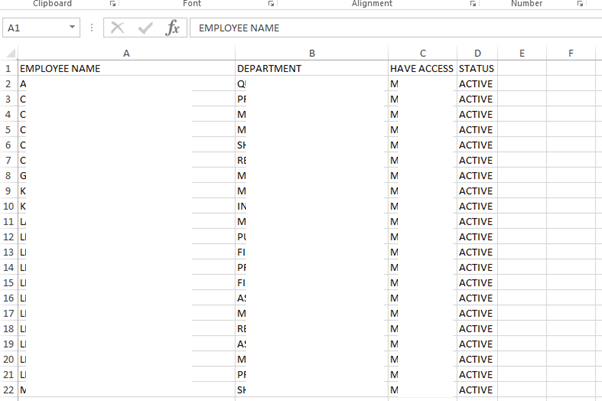Select column D header
This screenshot has height=401, width=602.
(477, 52)
